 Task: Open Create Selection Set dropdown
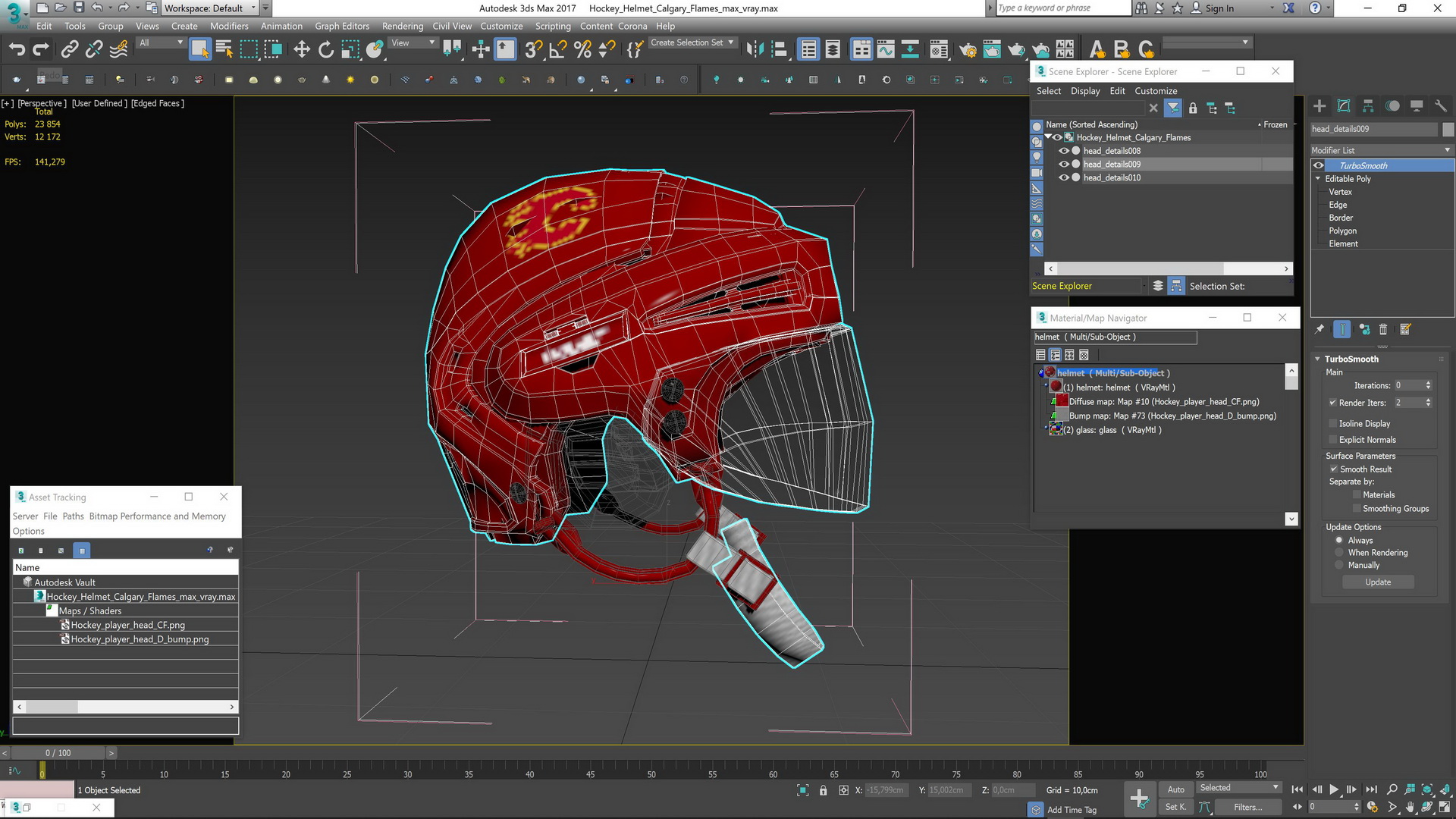tap(692, 42)
